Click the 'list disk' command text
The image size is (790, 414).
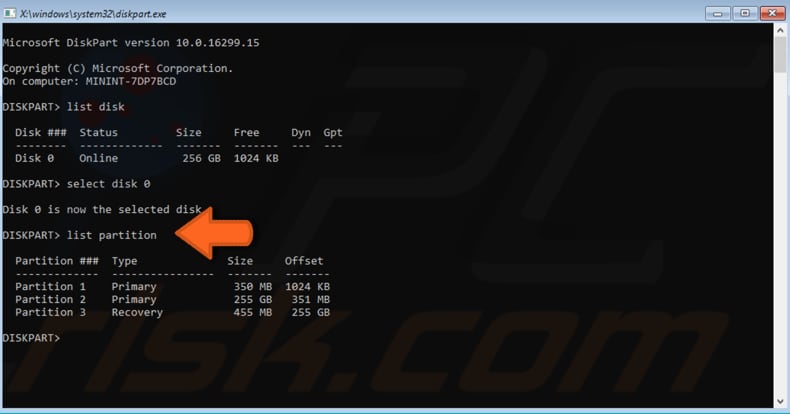96,107
